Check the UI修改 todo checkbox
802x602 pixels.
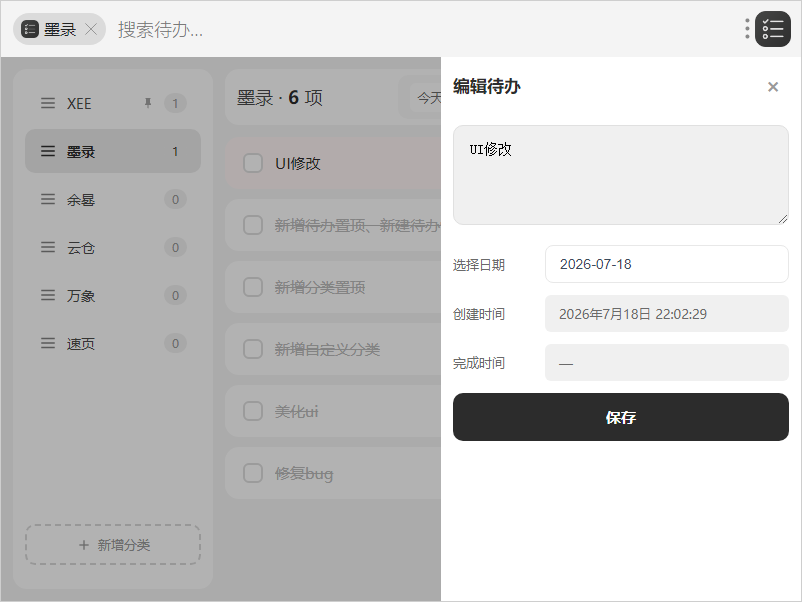click(253, 163)
